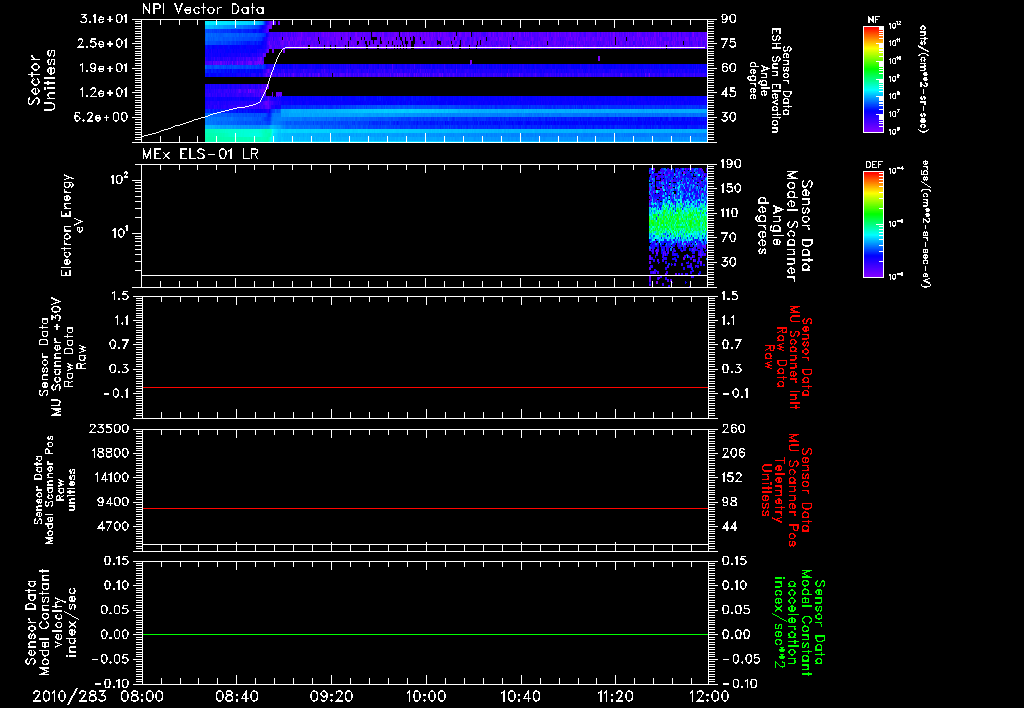Click the "2010/283" date label

click(69, 696)
